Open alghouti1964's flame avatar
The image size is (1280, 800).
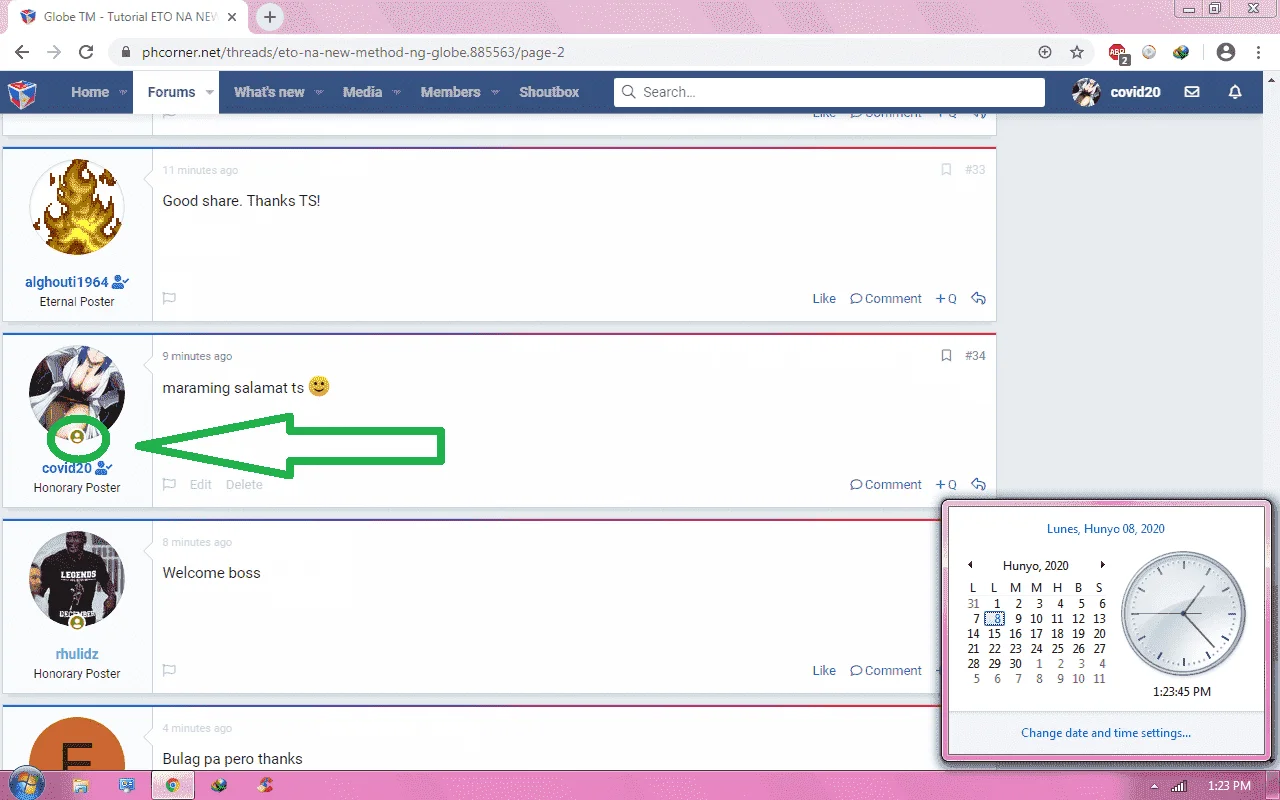(x=77, y=207)
